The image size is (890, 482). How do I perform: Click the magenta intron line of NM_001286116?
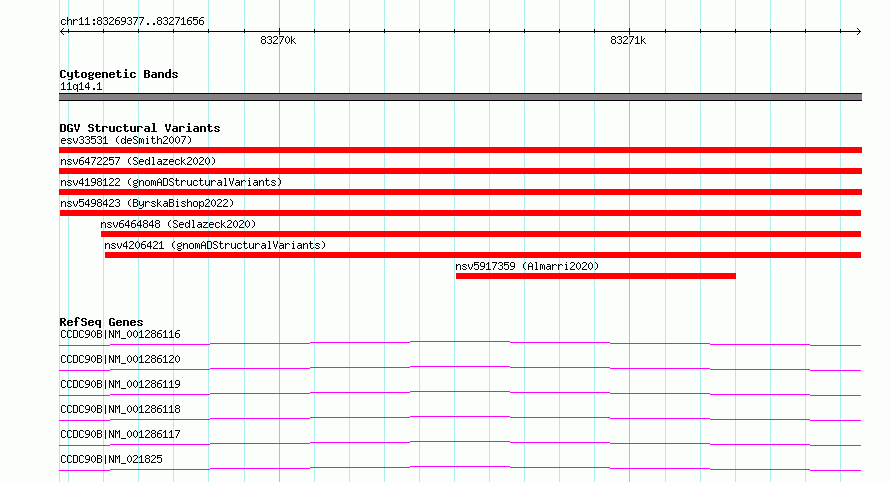coord(460,342)
